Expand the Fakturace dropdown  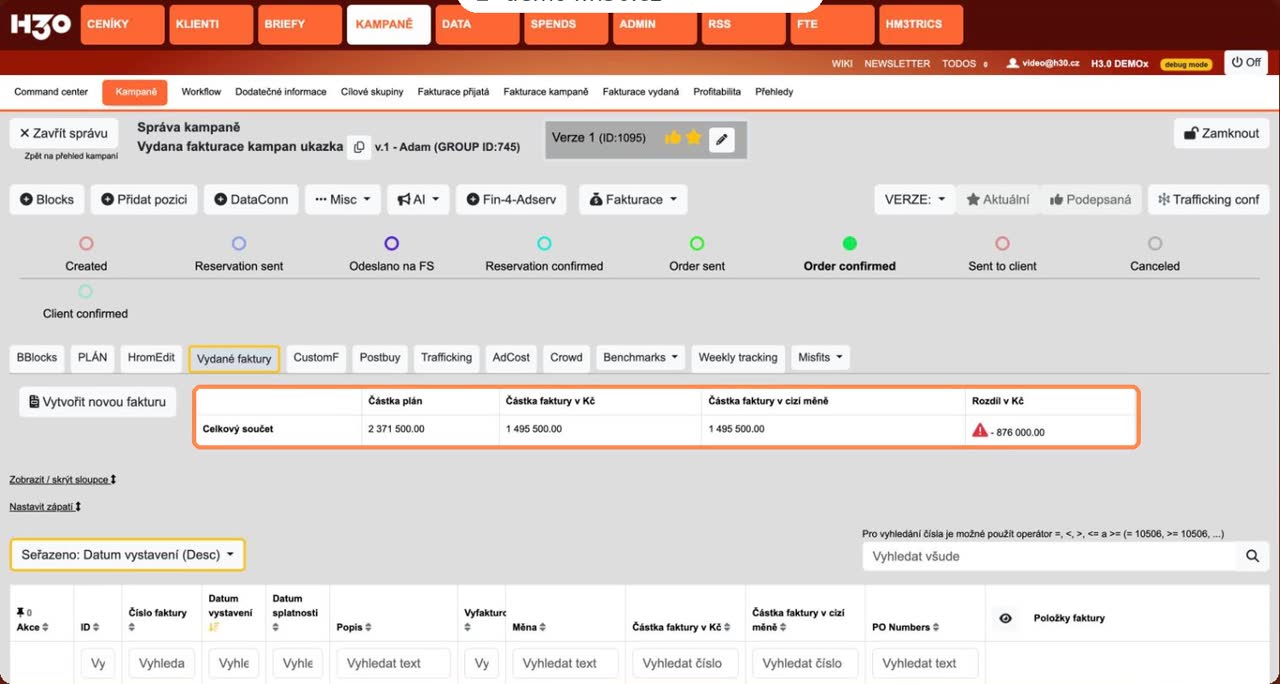(633, 199)
